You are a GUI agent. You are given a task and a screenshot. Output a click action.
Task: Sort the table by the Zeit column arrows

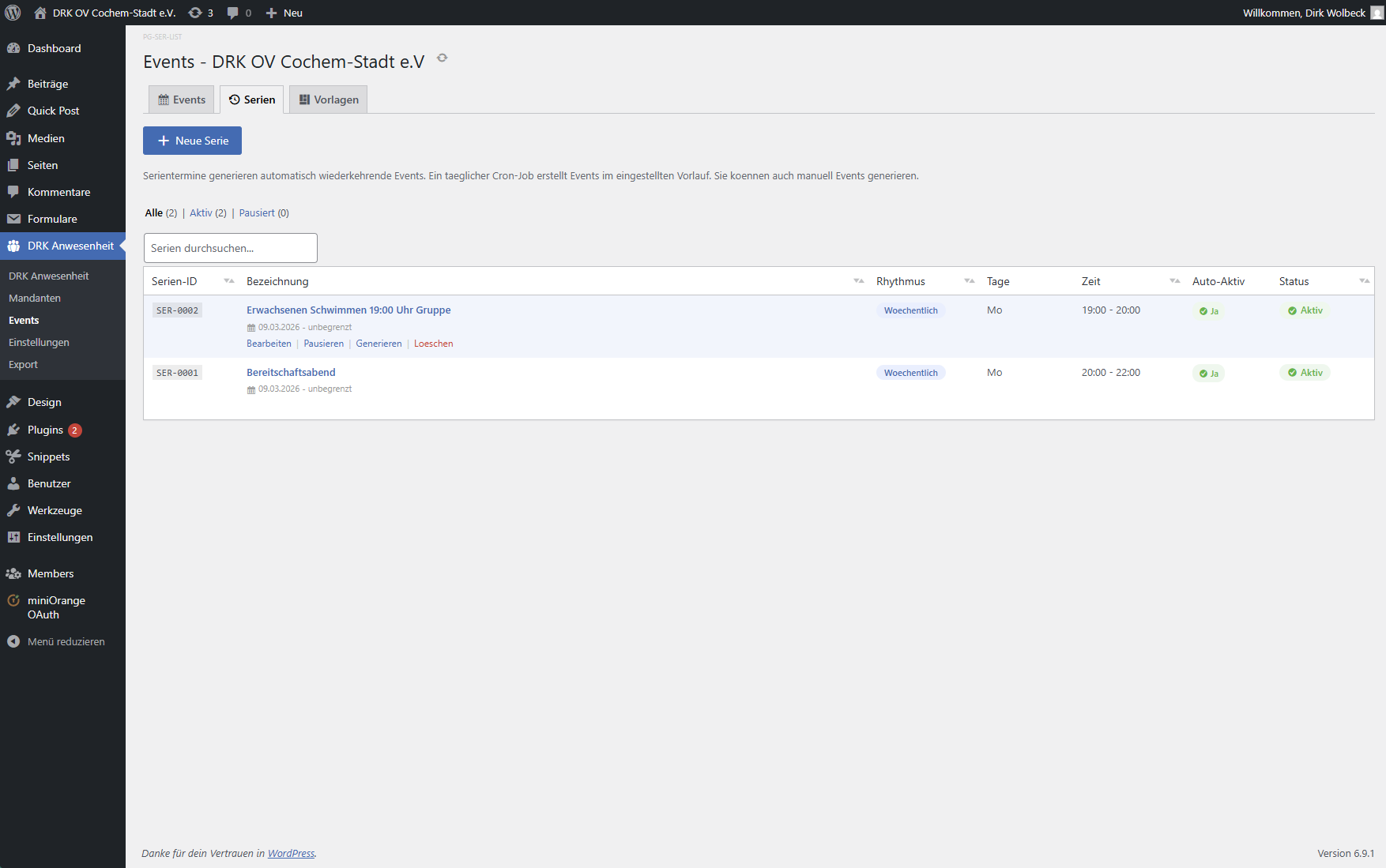tap(1175, 281)
